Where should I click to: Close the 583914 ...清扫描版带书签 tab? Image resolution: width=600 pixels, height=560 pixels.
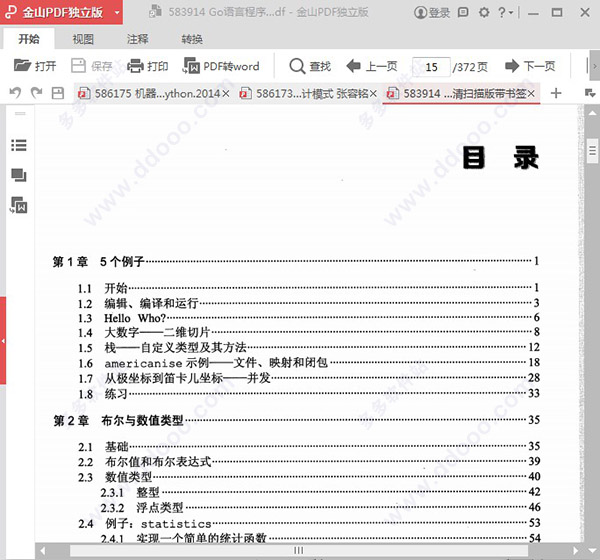pyautogui.click(x=531, y=93)
